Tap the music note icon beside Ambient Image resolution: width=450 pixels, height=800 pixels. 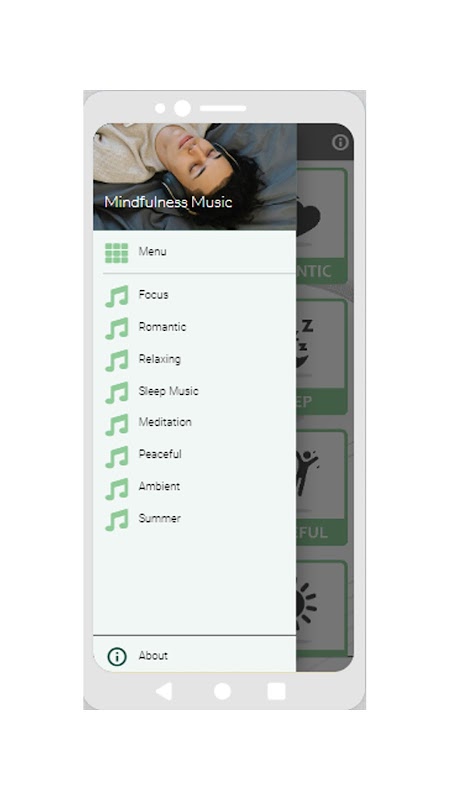tap(116, 489)
